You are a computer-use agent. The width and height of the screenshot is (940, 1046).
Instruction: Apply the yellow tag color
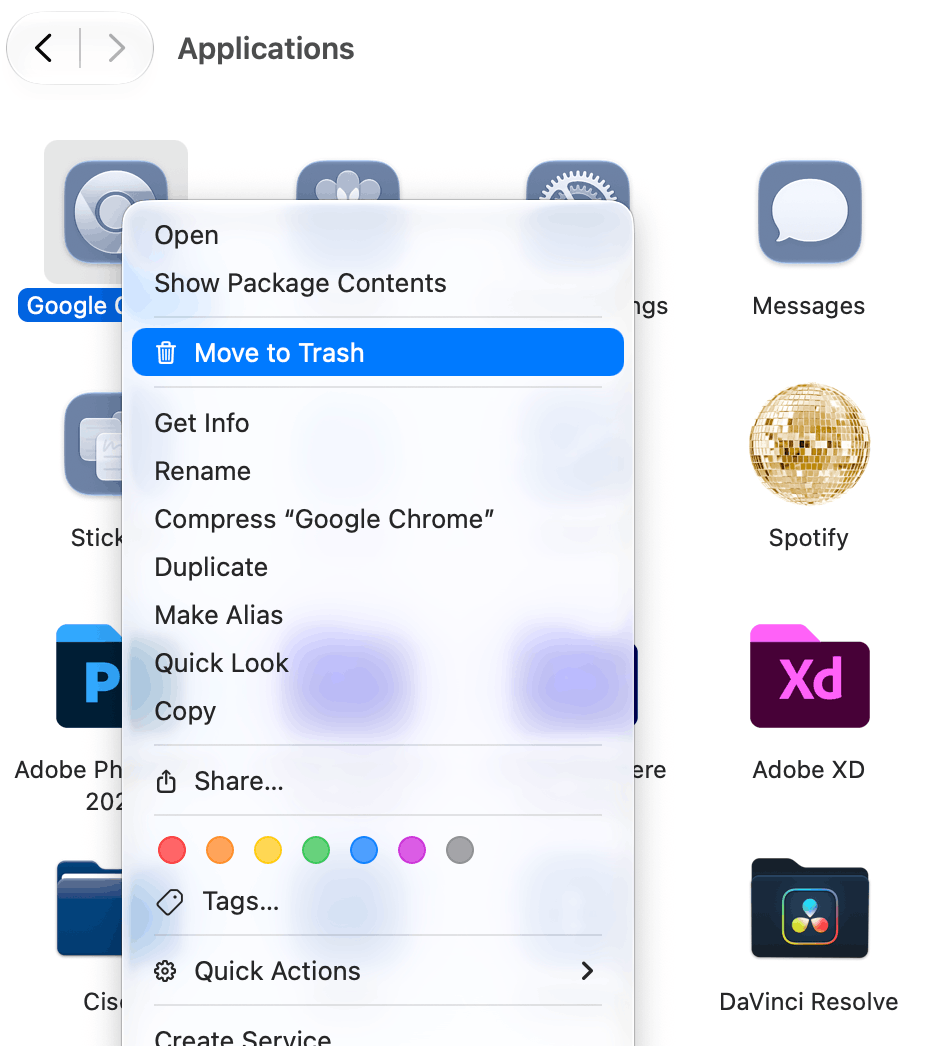[x=268, y=851]
